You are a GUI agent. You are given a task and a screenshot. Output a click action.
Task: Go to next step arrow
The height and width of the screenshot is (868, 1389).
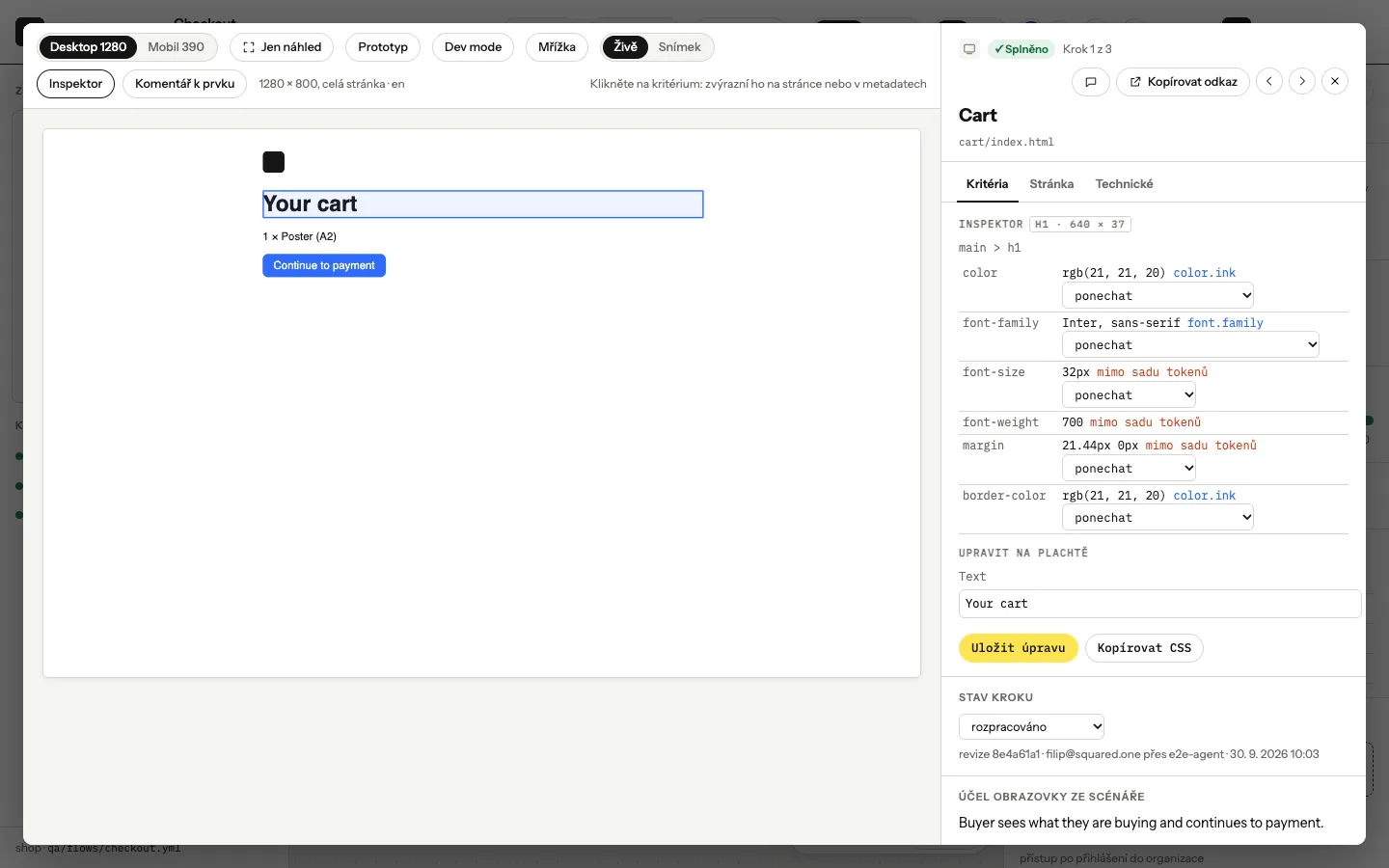1302,82
